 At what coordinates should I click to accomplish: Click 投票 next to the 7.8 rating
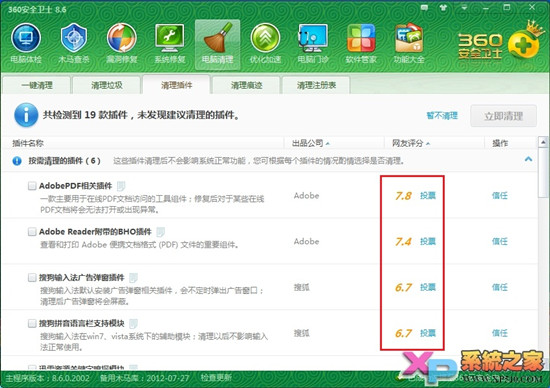(x=428, y=195)
